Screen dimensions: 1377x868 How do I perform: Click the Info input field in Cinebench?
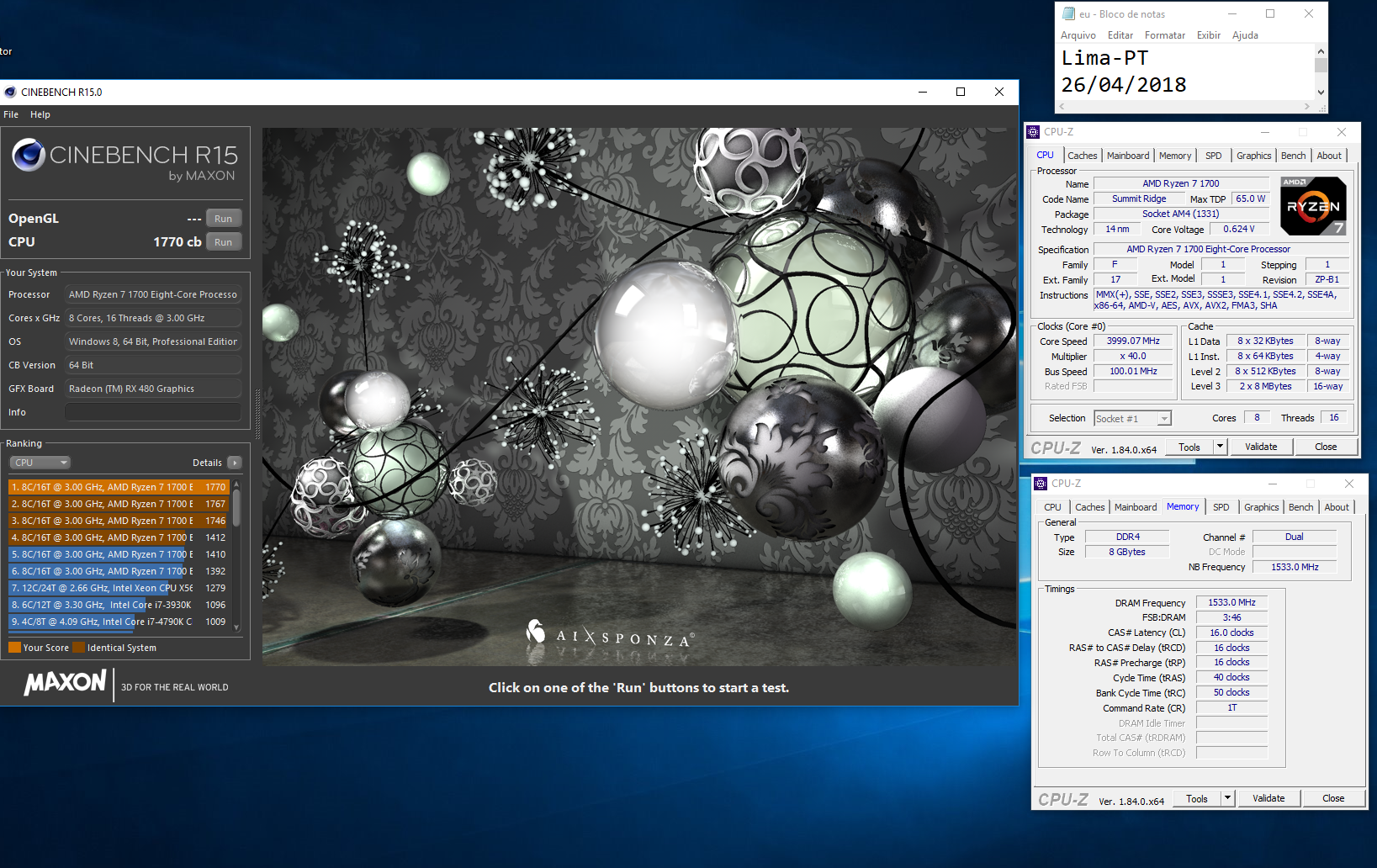click(x=153, y=412)
